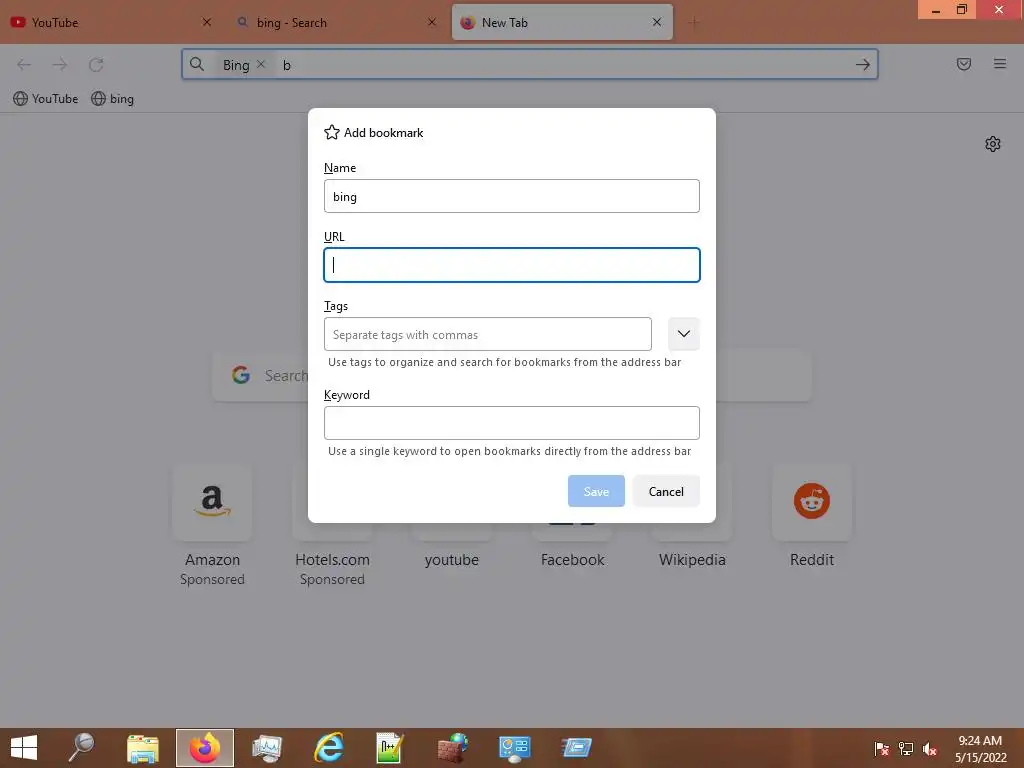Go back to previous page

pos(24,64)
